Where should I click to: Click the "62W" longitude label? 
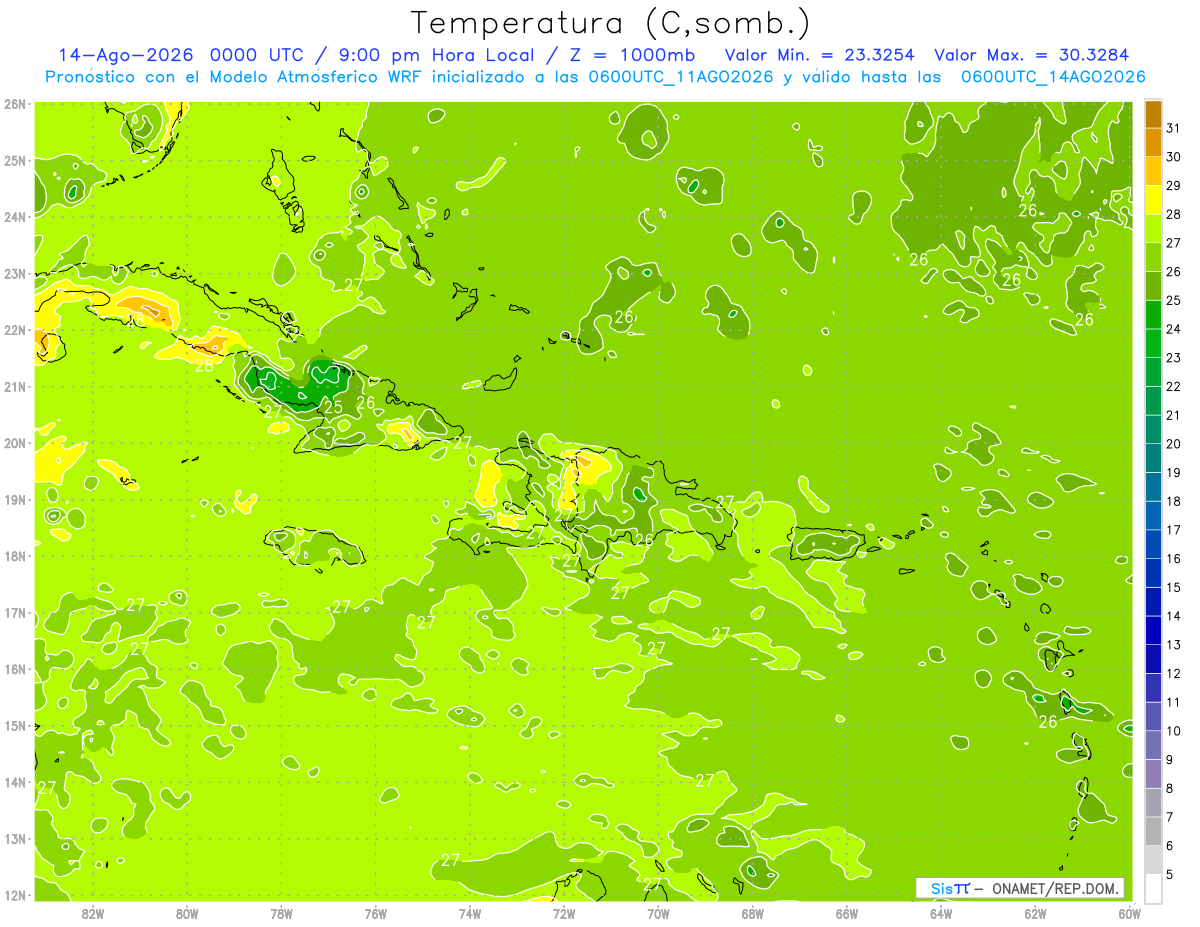[x=1035, y=913]
